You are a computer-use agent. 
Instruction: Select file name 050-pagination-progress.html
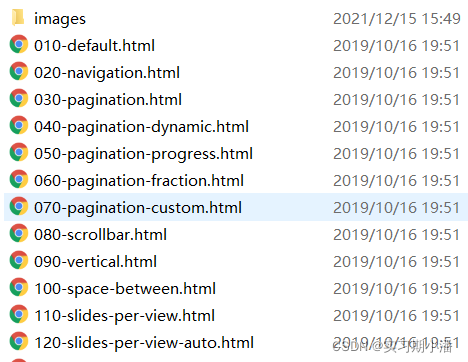[143, 154]
